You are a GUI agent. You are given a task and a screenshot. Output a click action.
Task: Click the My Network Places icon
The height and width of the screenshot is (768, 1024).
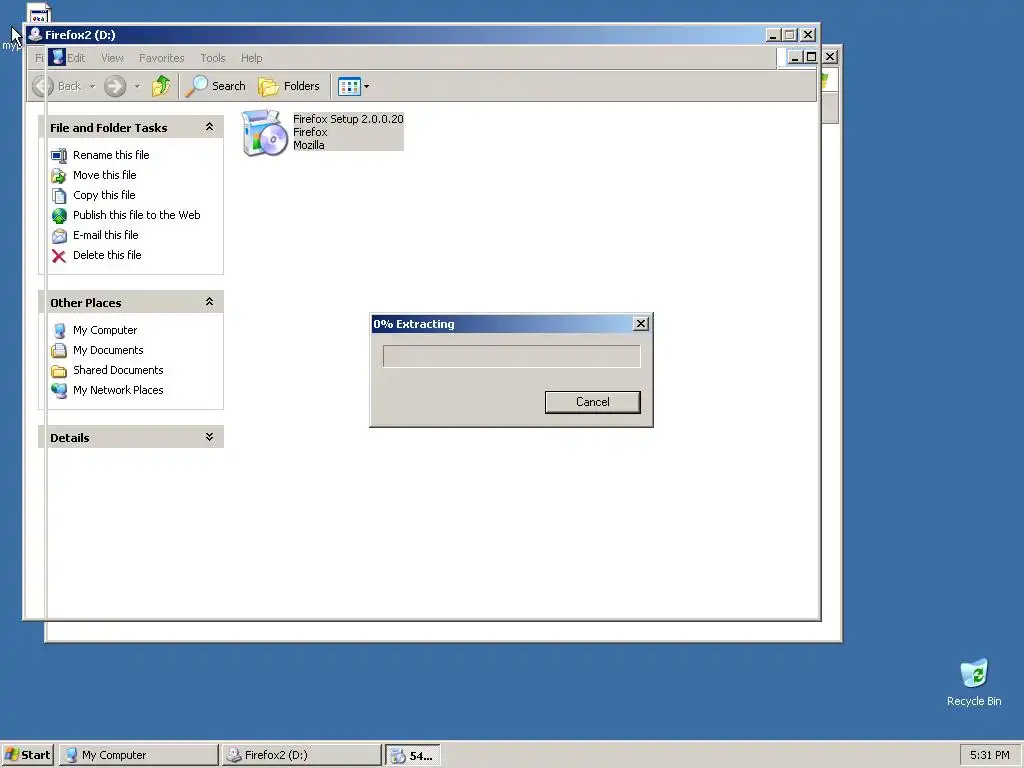click(x=59, y=391)
